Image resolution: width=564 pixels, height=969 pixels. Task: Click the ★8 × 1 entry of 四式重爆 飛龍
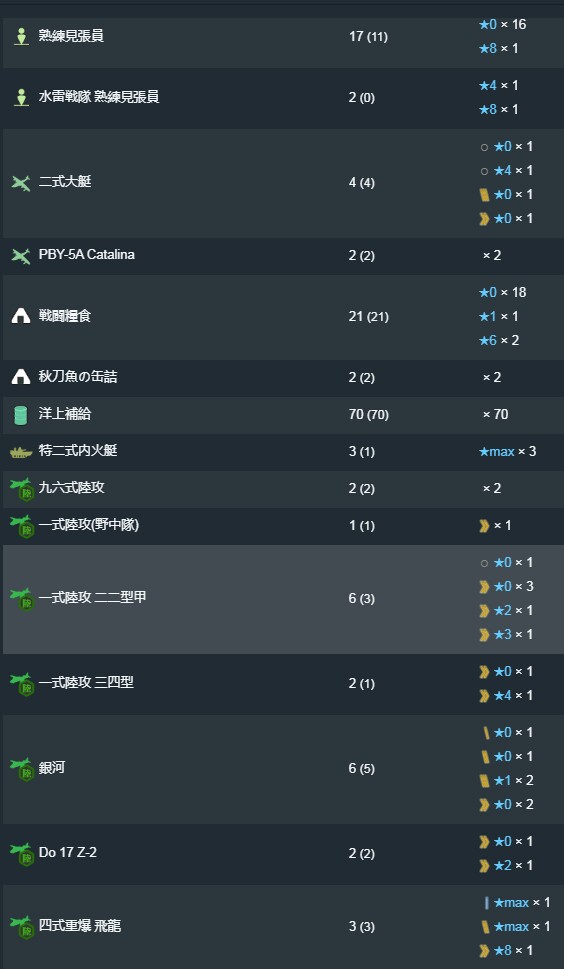[505, 950]
